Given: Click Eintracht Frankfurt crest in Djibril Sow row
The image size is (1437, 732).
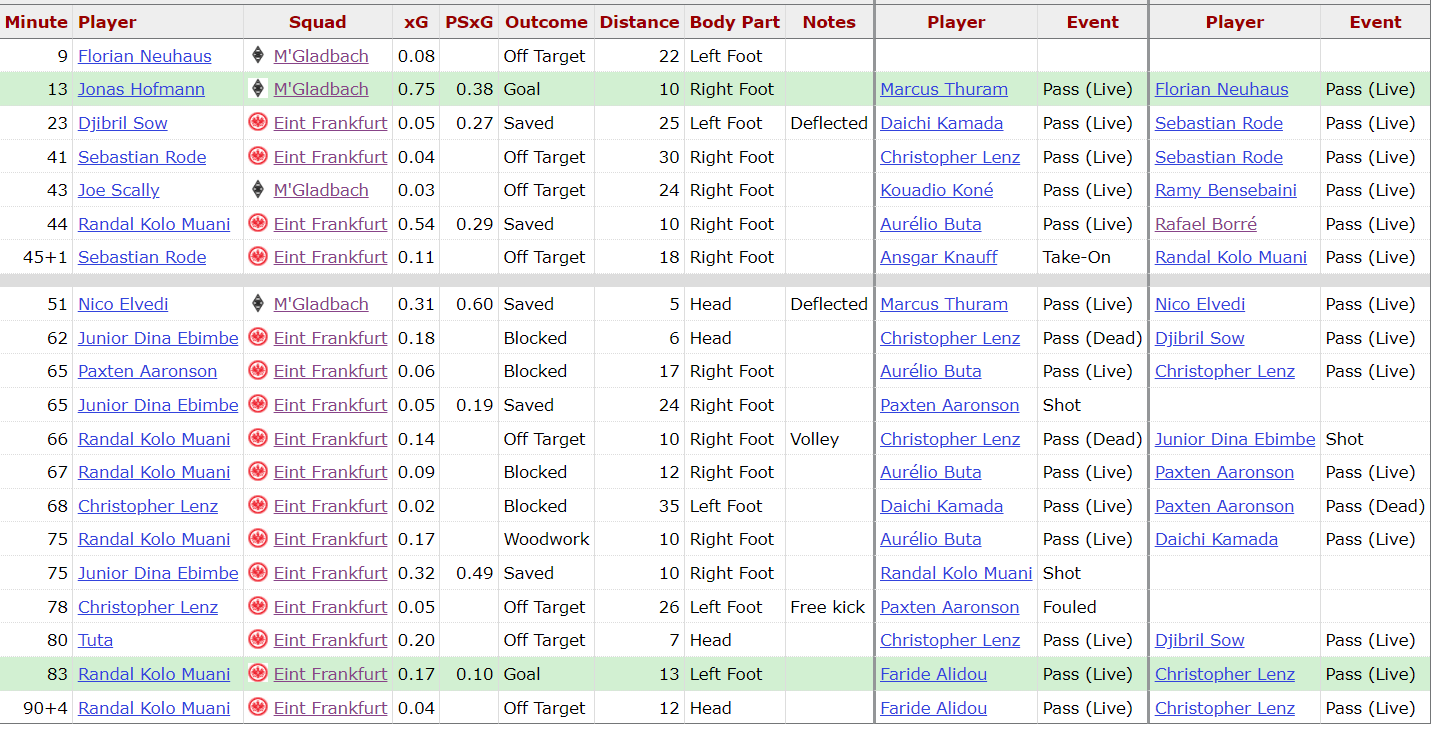Looking at the screenshot, I should [257, 123].
